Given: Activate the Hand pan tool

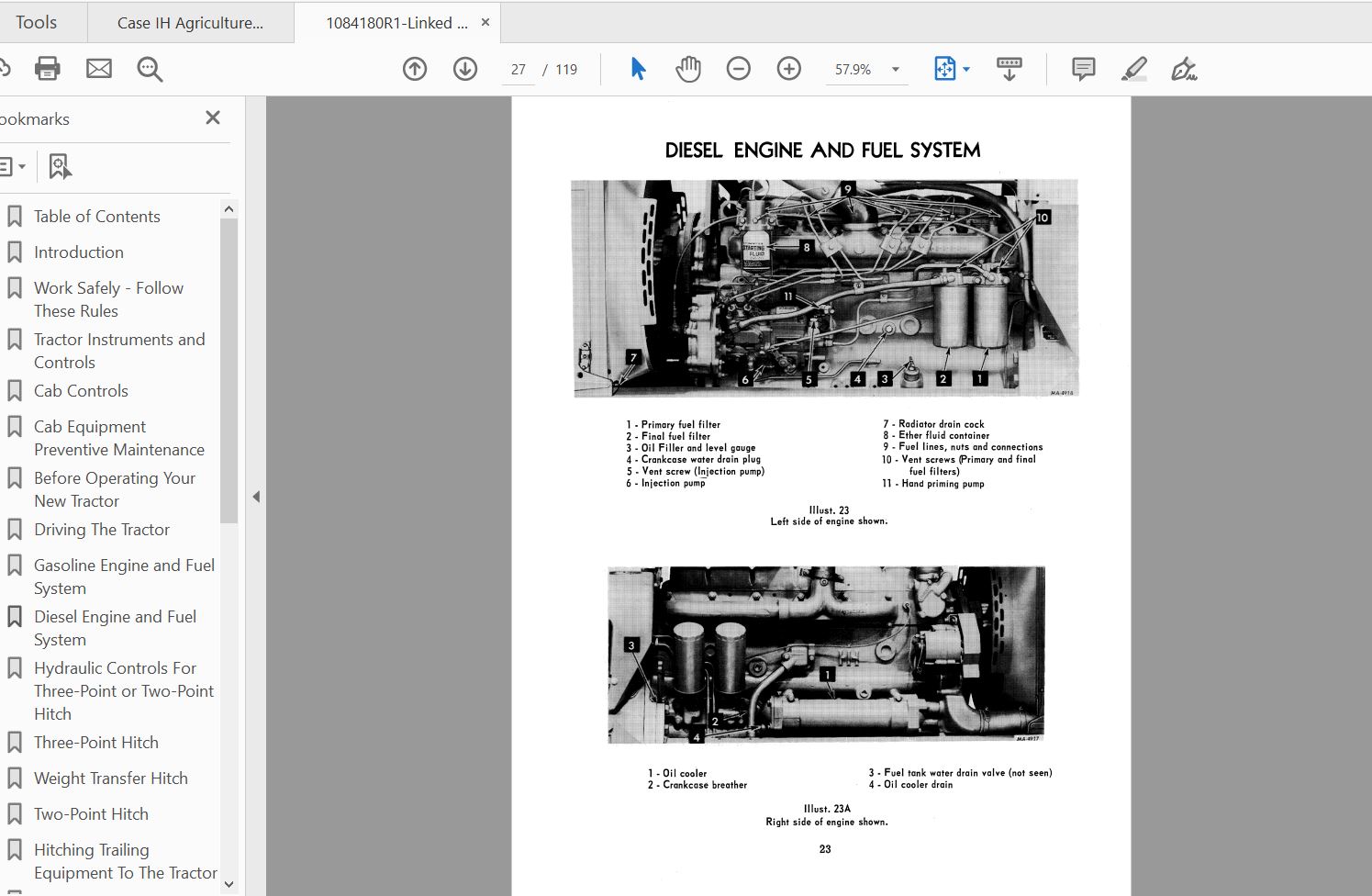Looking at the screenshot, I should point(688,69).
